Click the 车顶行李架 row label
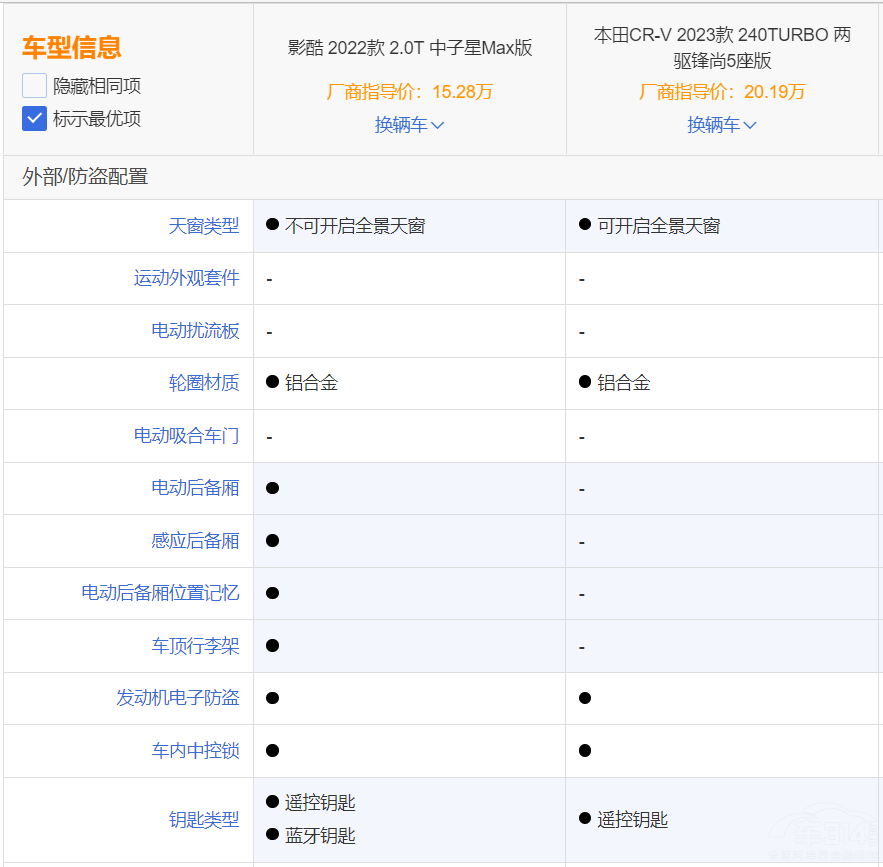The image size is (883, 867). [x=195, y=646]
